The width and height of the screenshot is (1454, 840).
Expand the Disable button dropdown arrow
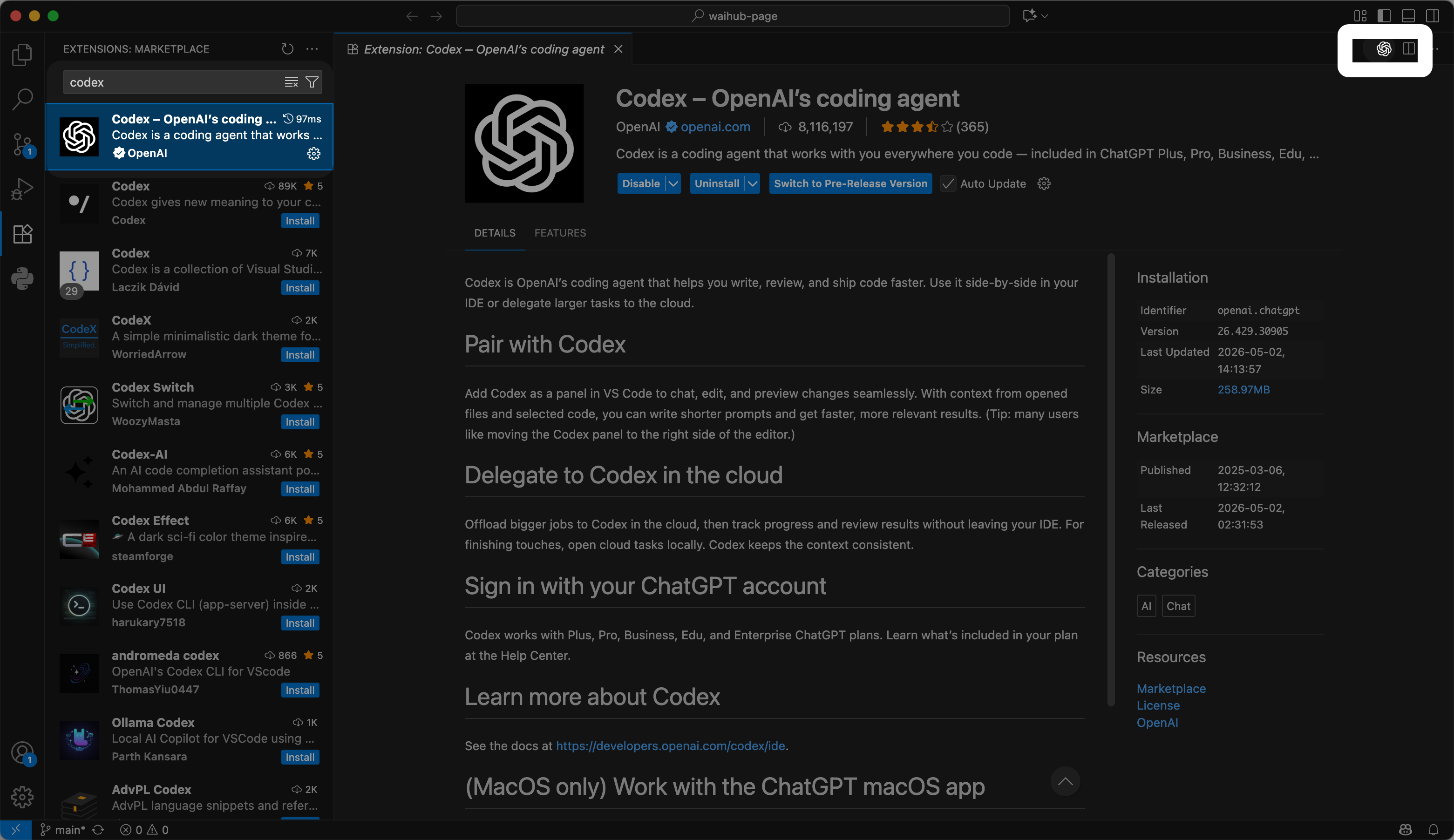pos(673,183)
